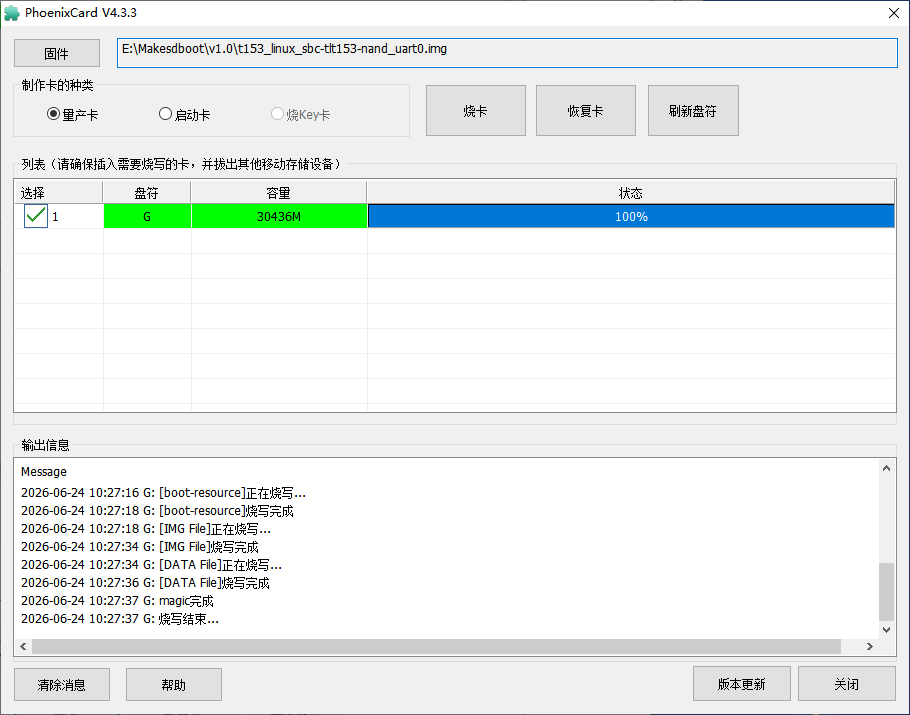Click the 容量 column header
The height and width of the screenshot is (715, 910).
pos(279,193)
